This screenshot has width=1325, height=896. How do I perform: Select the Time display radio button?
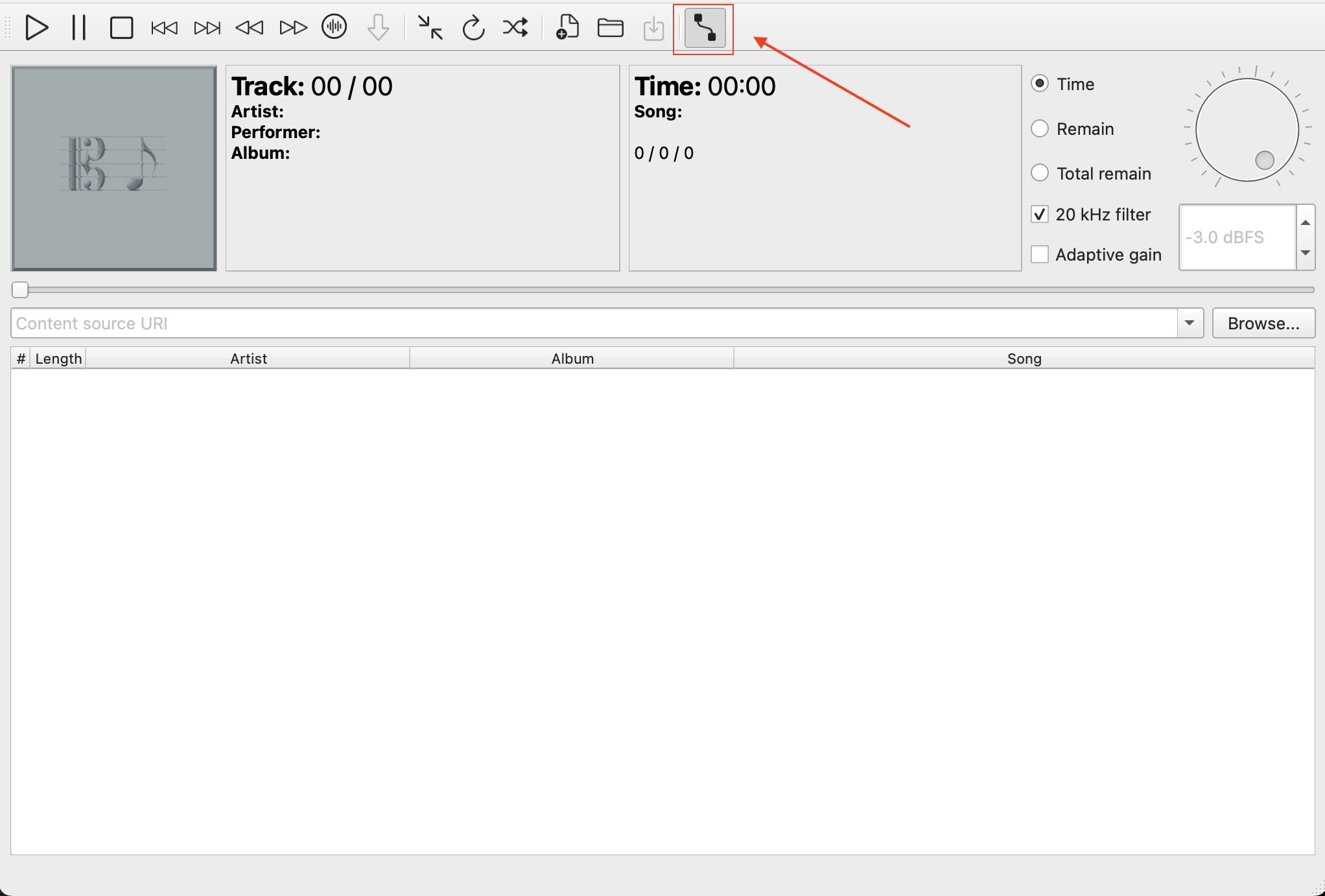click(1040, 84)
